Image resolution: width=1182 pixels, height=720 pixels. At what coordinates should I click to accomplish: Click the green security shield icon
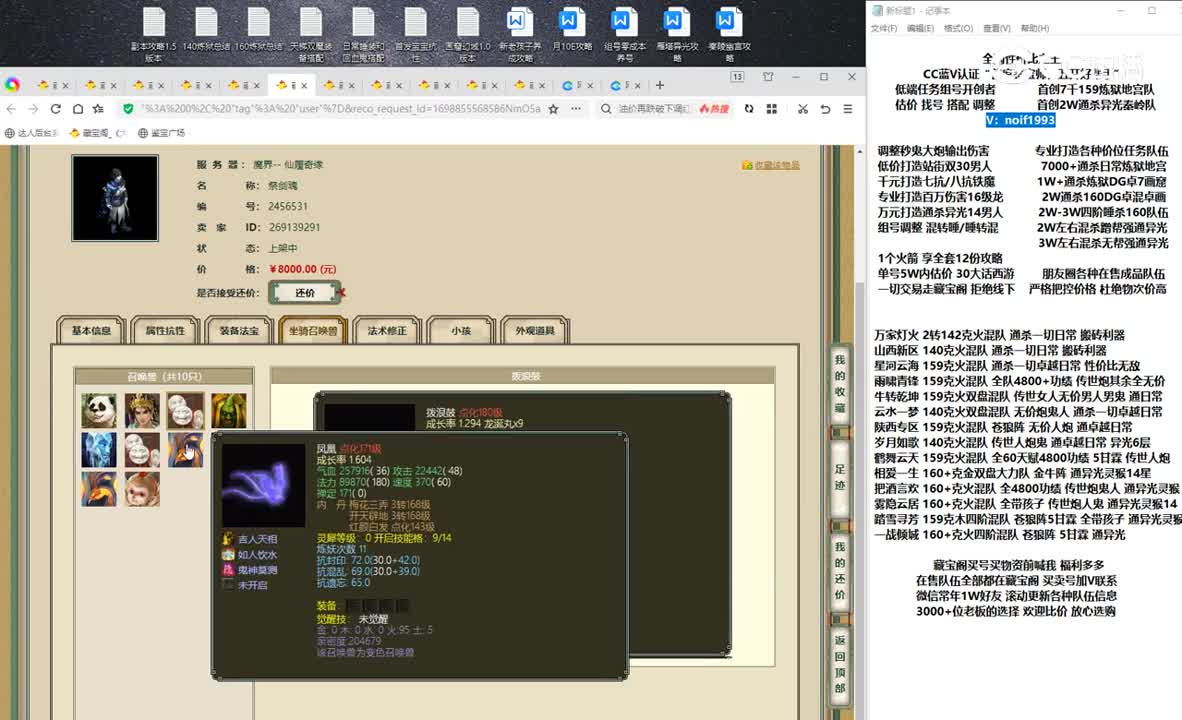pyautogui.click(x=128, y=109)
